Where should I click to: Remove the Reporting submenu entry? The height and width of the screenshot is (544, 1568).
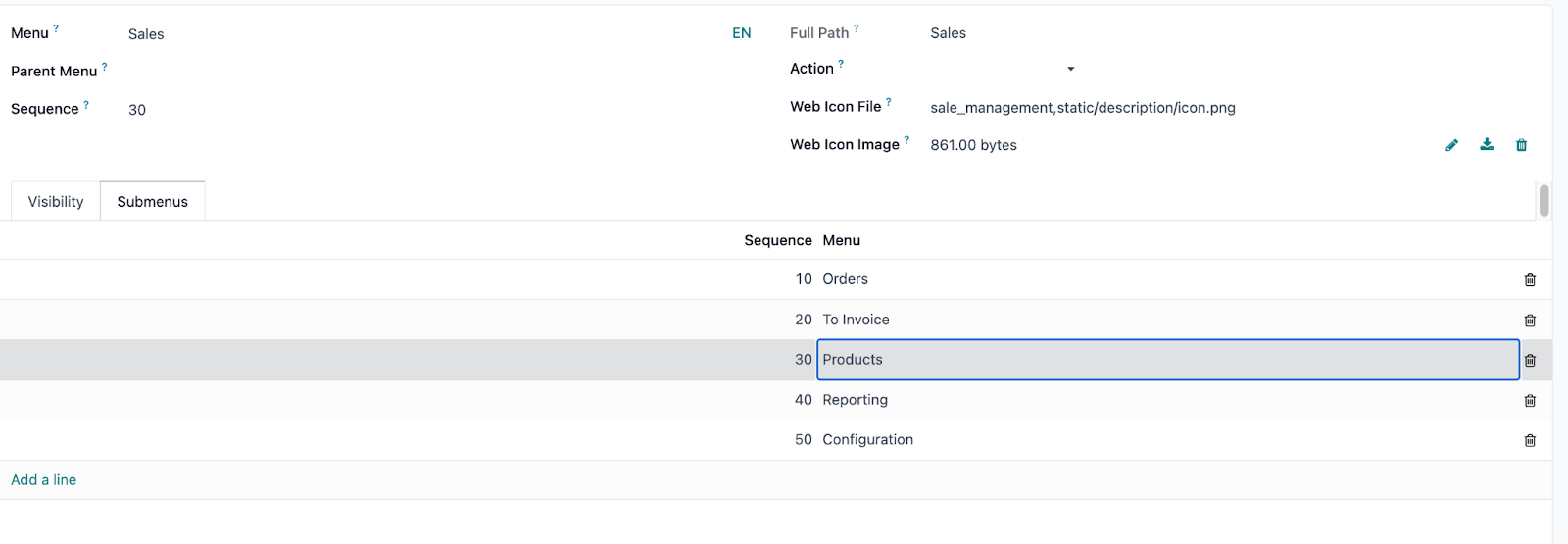1530,401
